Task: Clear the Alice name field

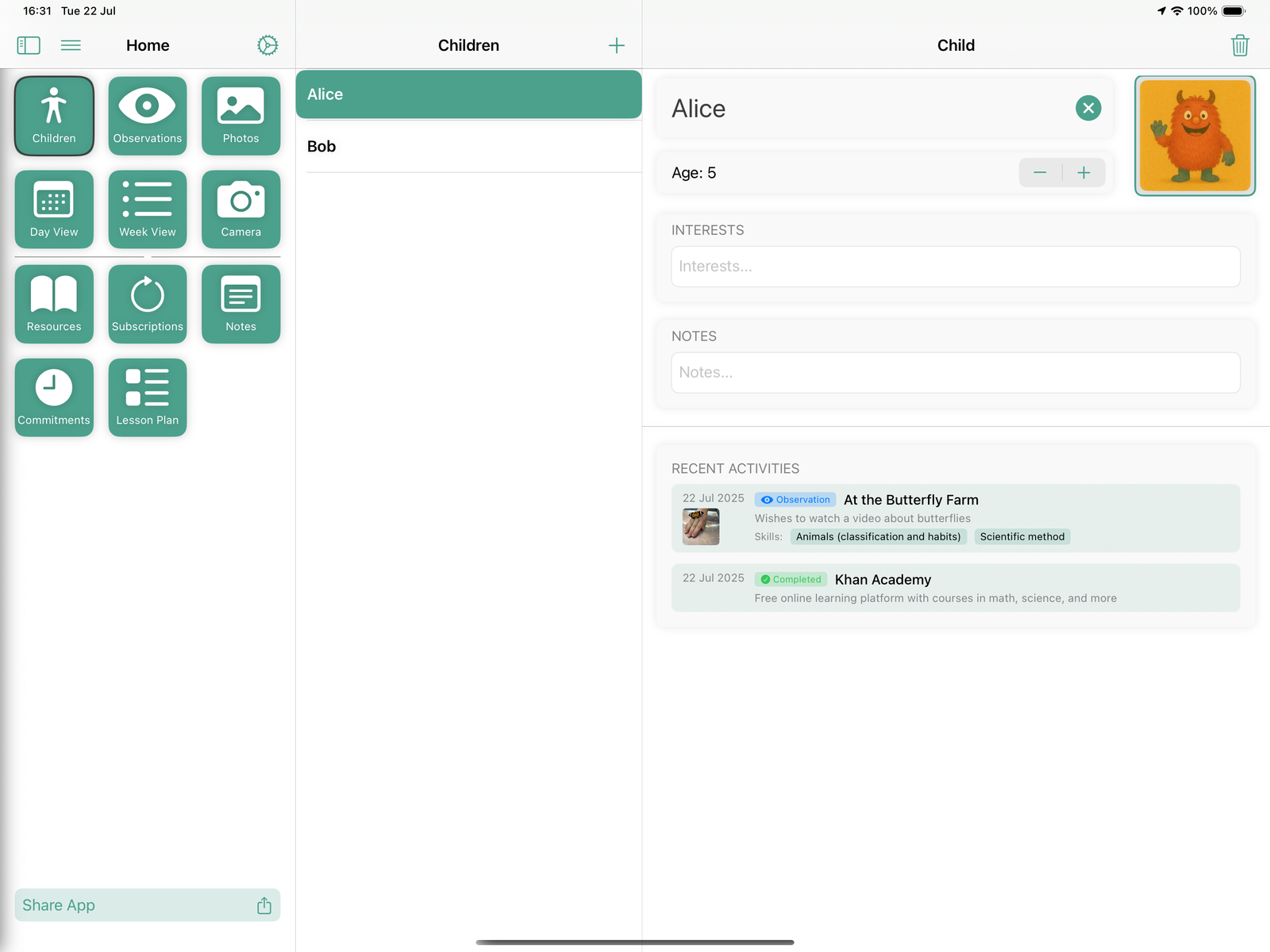Action: (x=1088, y=108)
